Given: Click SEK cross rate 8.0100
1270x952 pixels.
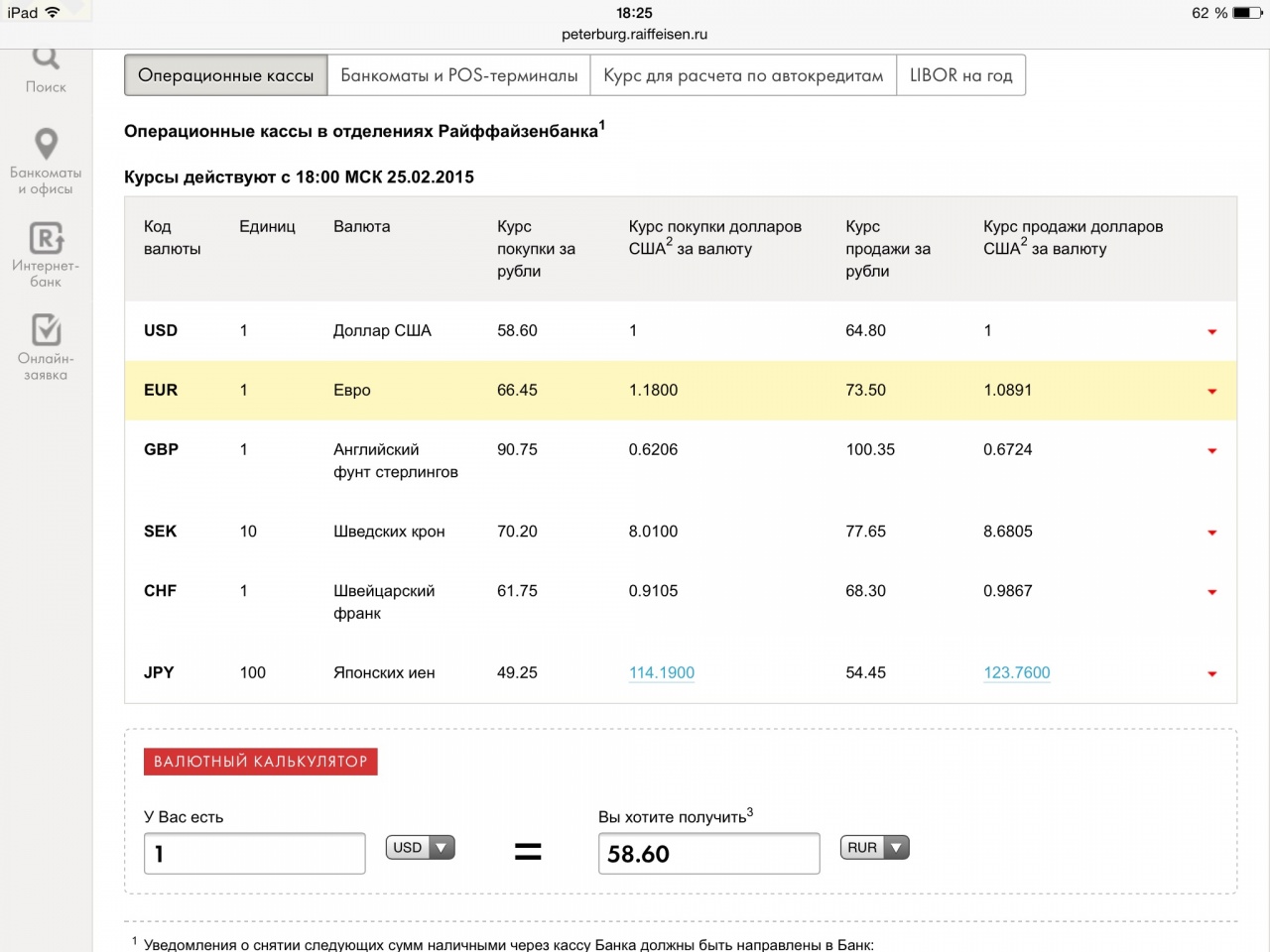Looking at the screenshot, I should click(653, 532).
